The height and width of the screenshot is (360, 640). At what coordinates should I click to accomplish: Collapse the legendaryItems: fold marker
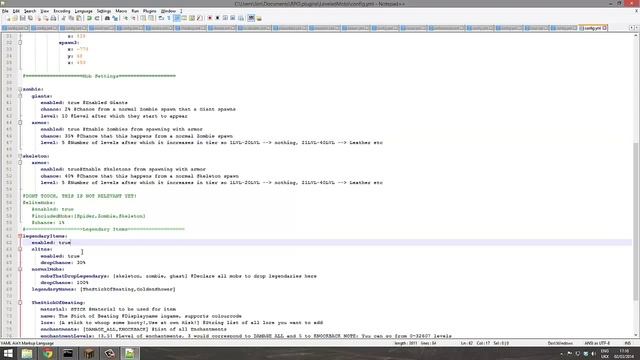[x=20, y=236]
